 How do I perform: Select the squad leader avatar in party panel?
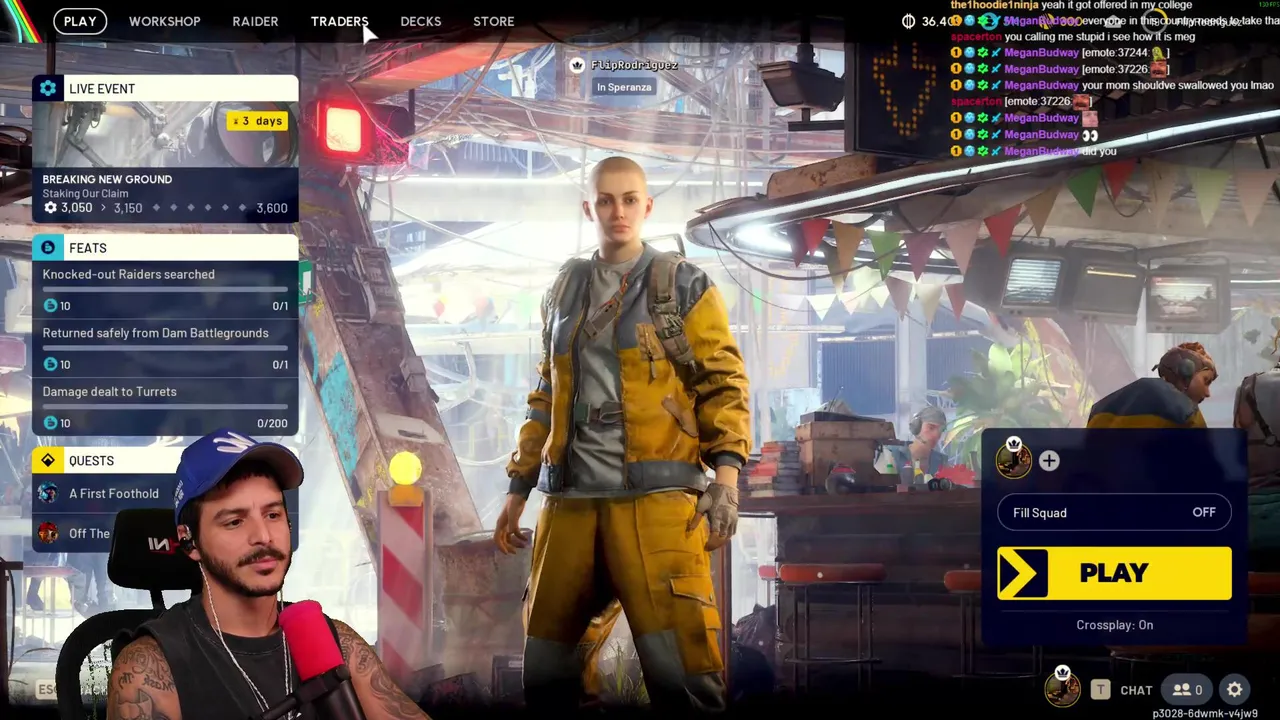pos(1013,459)
